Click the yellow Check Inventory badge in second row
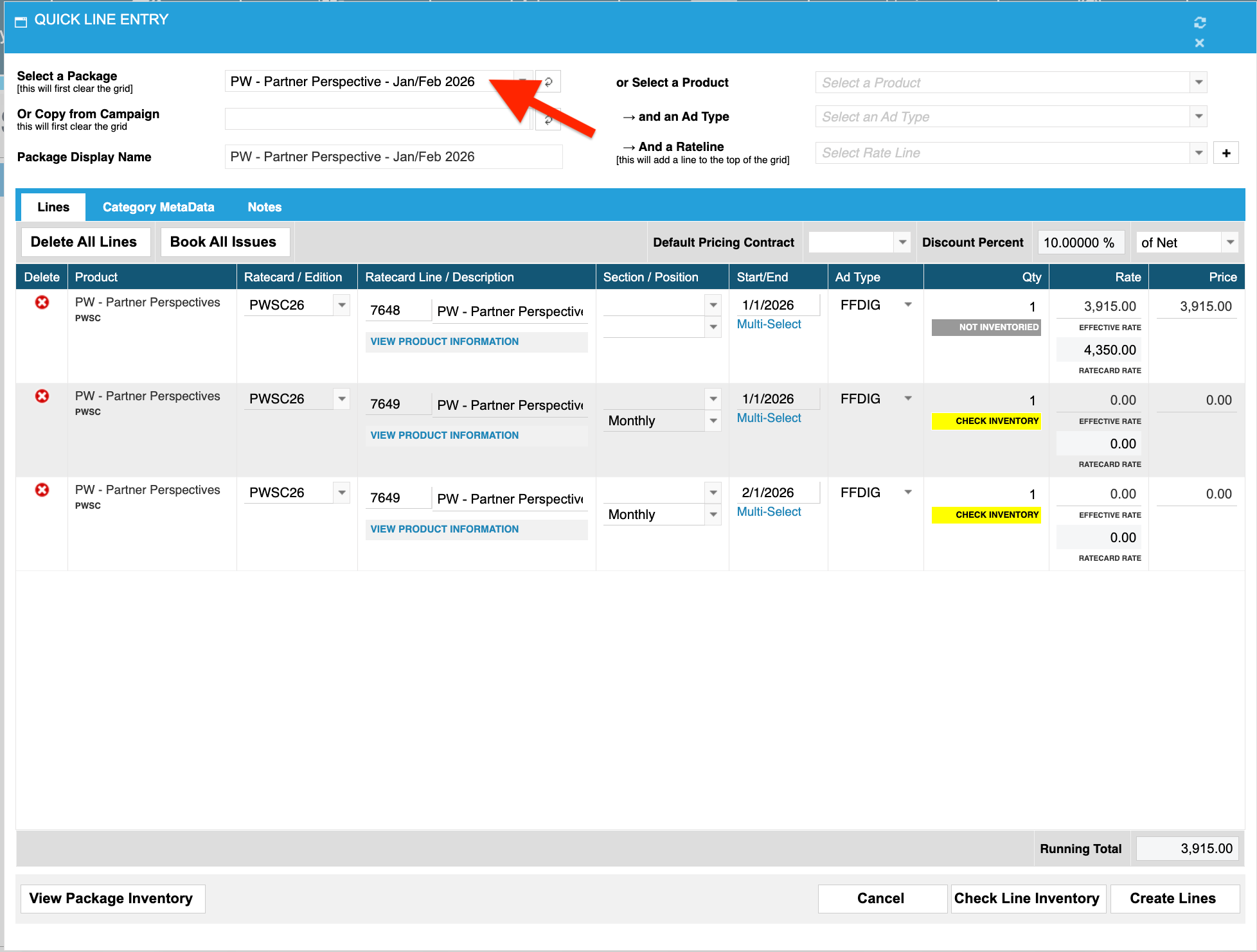1257x952 pixels. (986, 421)
